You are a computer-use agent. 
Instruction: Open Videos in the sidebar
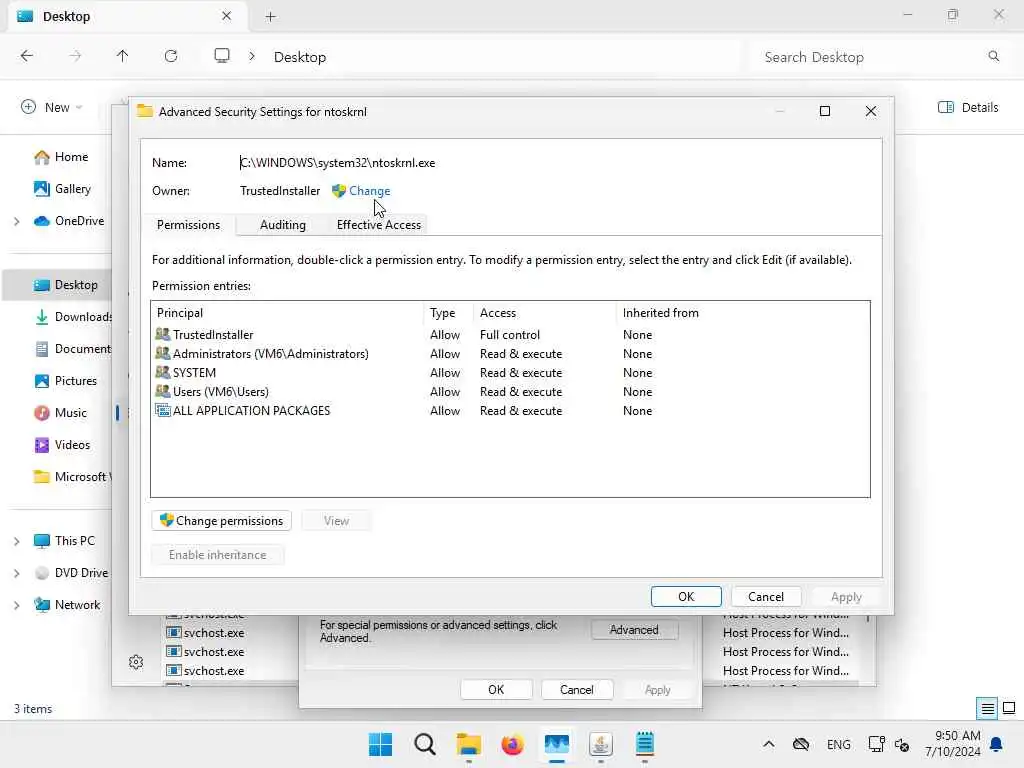tap(63, 445)
